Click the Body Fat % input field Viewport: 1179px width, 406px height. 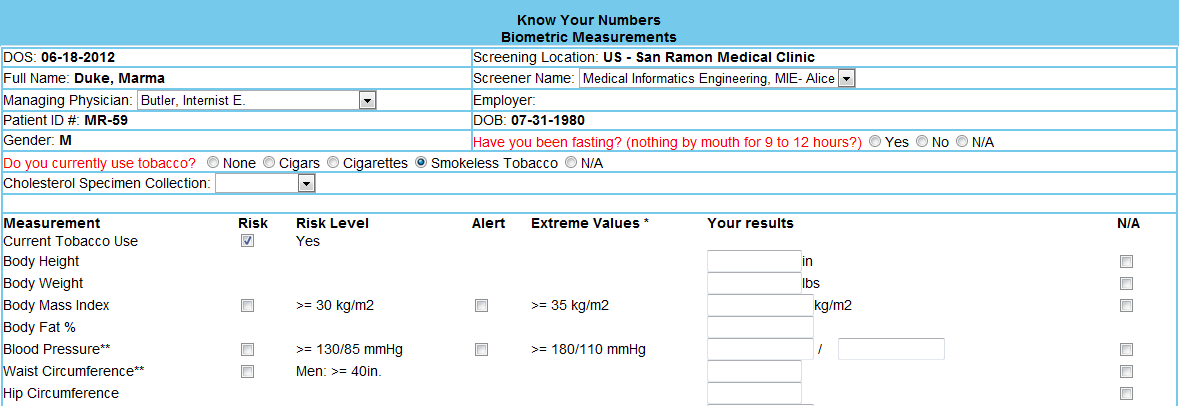pos(754,328)
